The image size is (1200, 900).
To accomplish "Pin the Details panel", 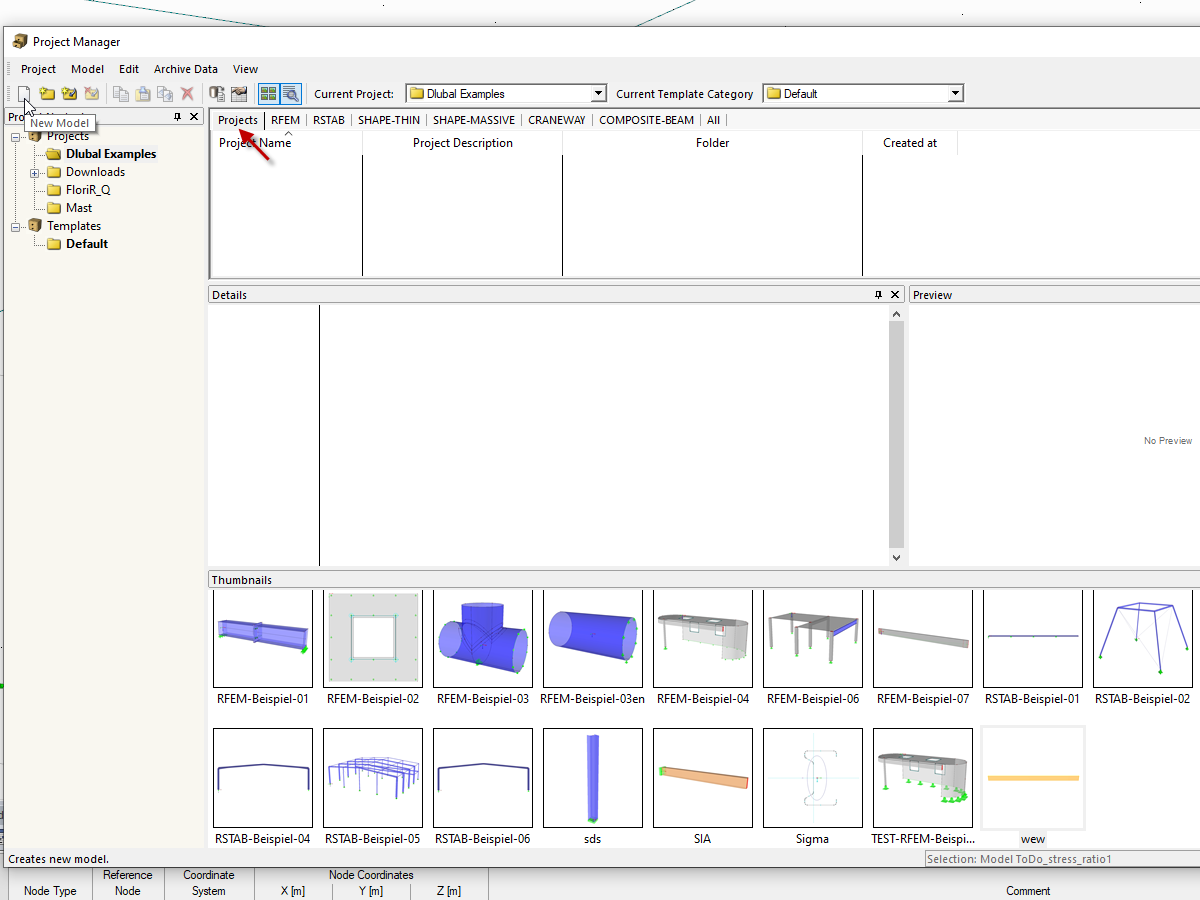I will [x=878, y=295].
